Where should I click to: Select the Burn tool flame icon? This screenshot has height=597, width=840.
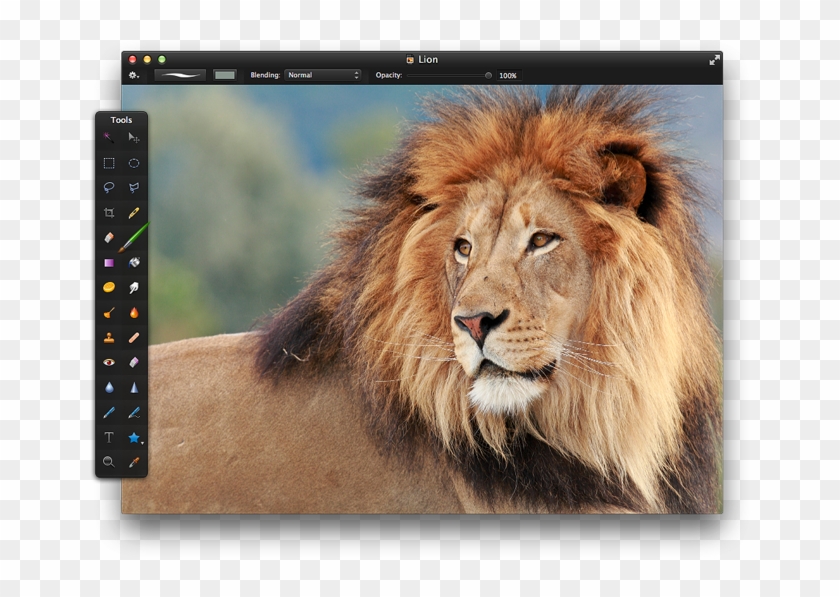click(x=134, y=313)
